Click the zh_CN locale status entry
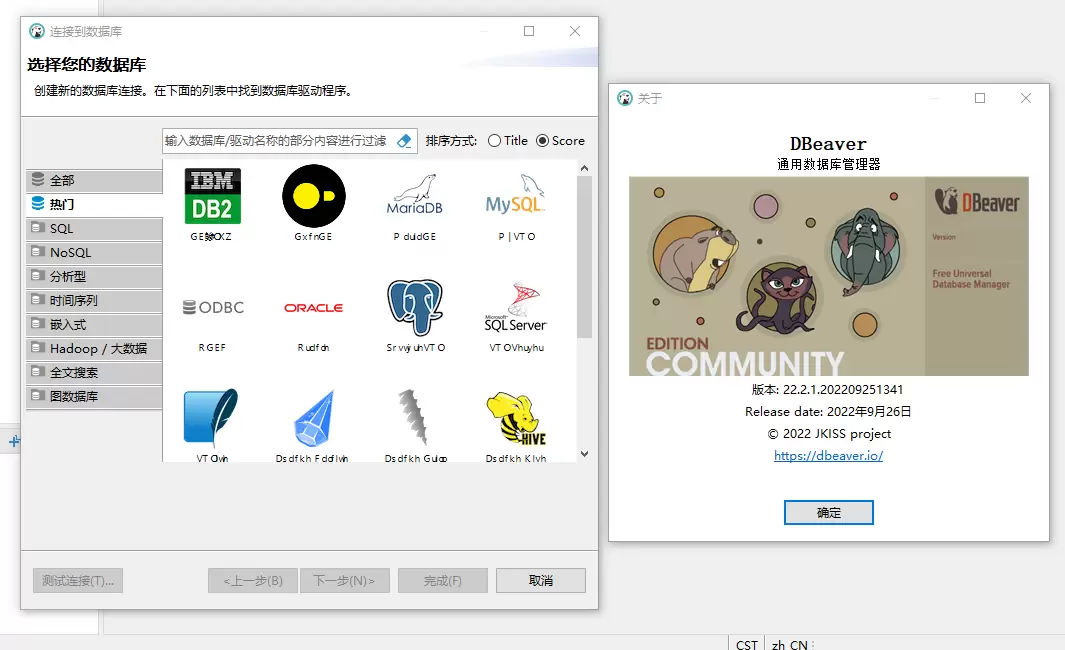 click(789, 644)
